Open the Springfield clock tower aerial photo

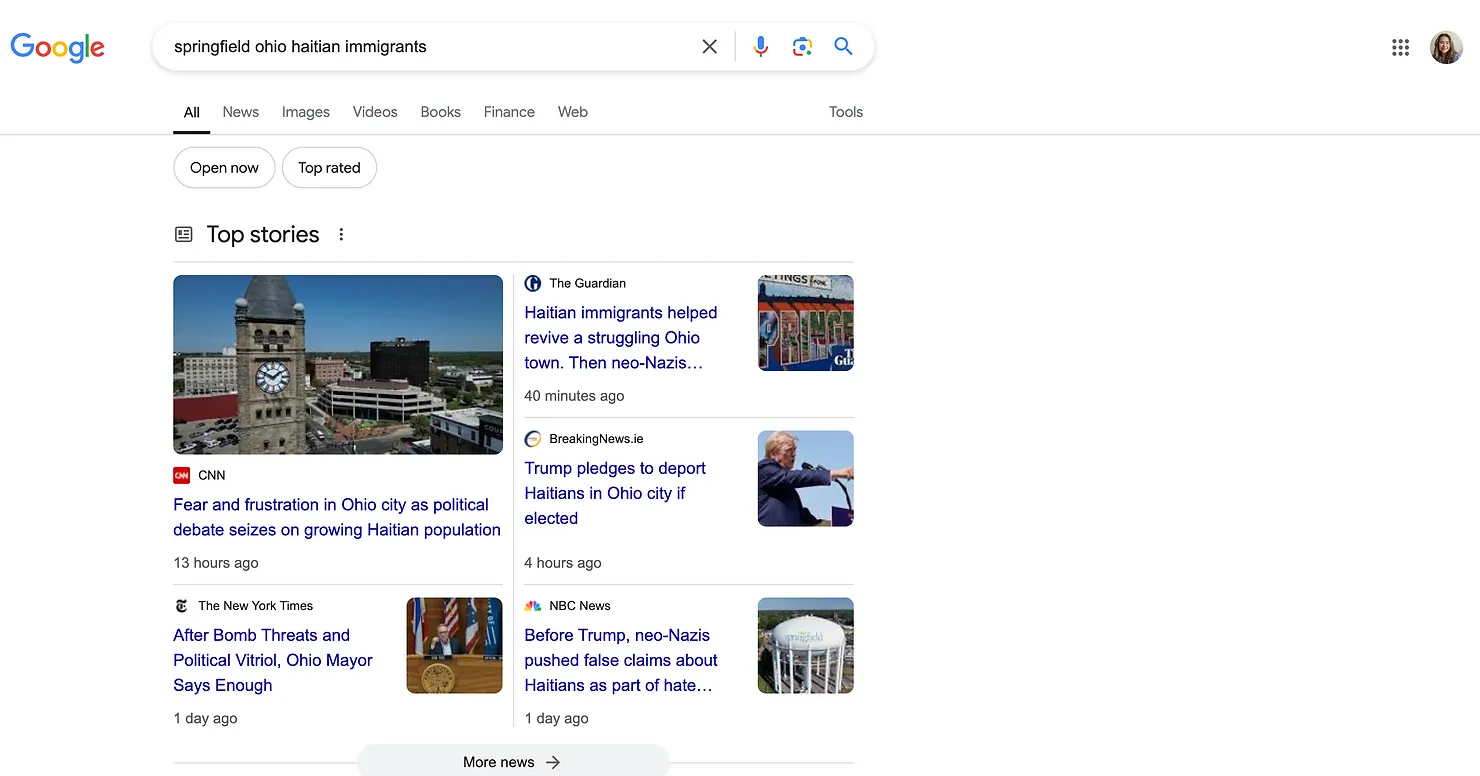coord(338,365)
